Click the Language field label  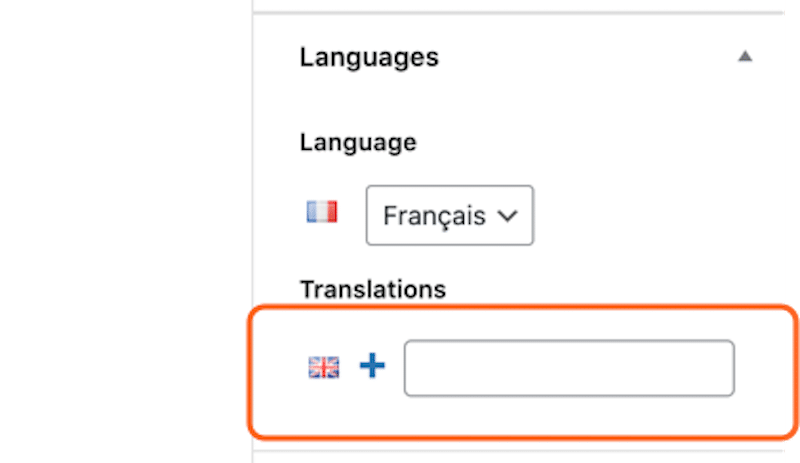click(358, 142)
